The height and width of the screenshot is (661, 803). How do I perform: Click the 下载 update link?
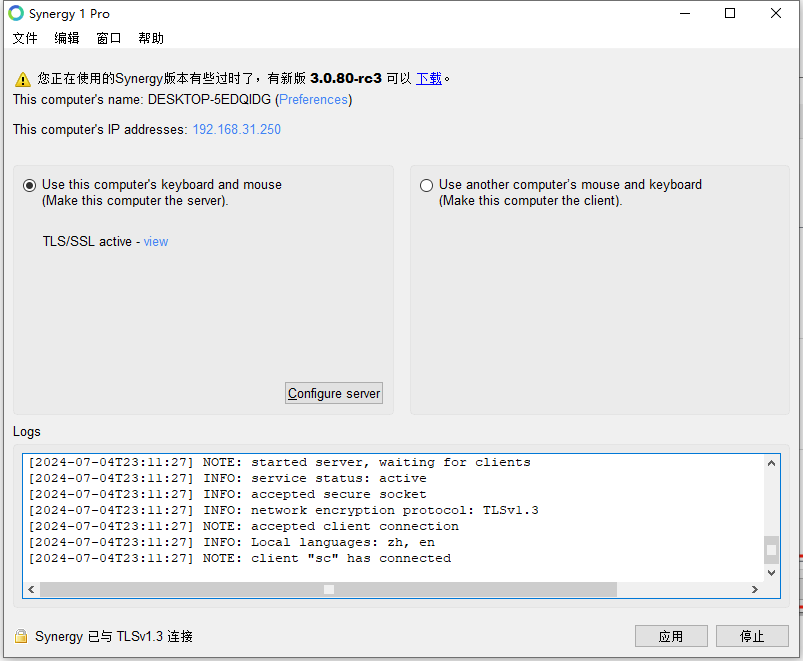(429, 78)
